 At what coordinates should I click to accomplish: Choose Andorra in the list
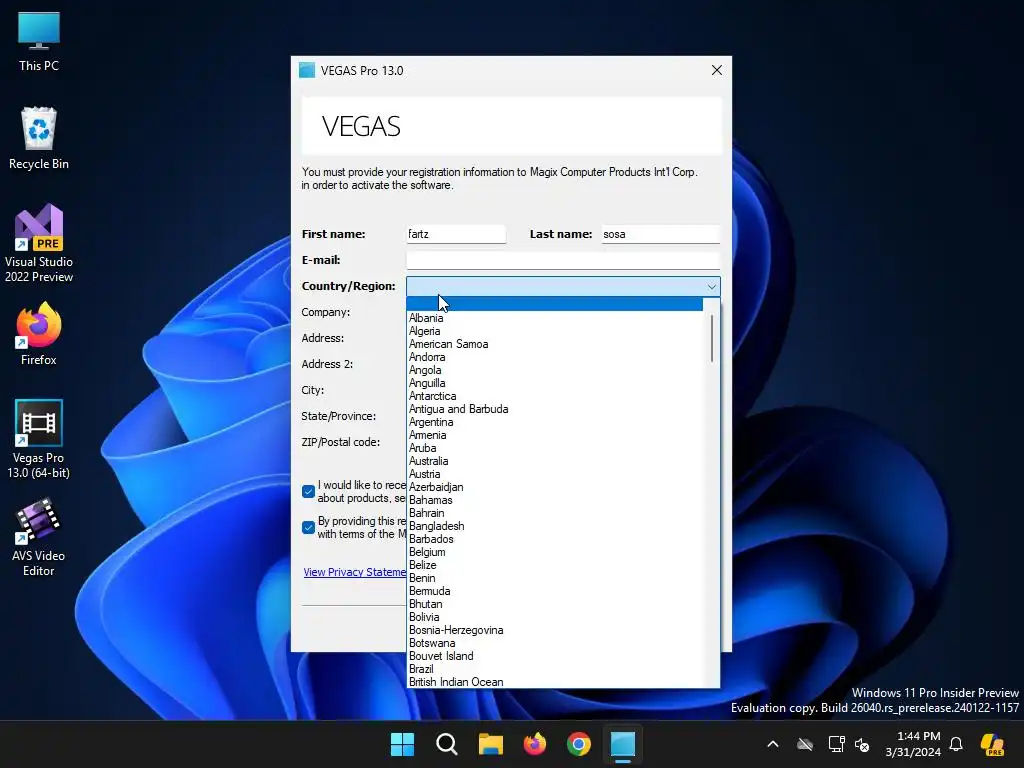(x=554, y=357)
